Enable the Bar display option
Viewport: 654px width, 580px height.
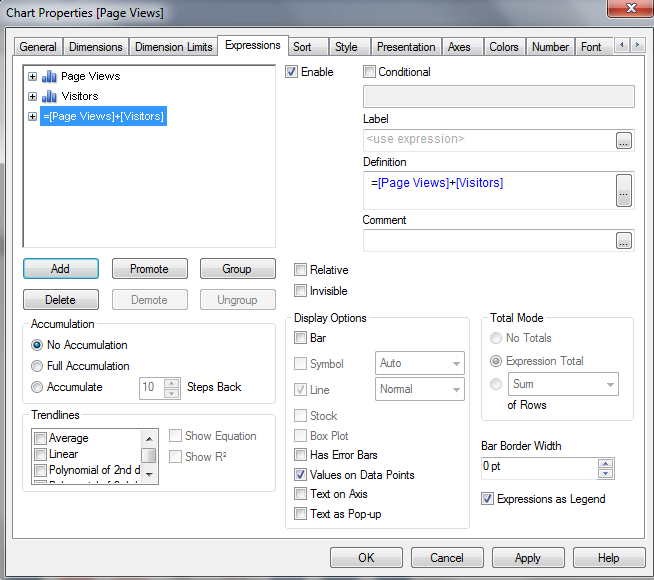tap(300, 337)
